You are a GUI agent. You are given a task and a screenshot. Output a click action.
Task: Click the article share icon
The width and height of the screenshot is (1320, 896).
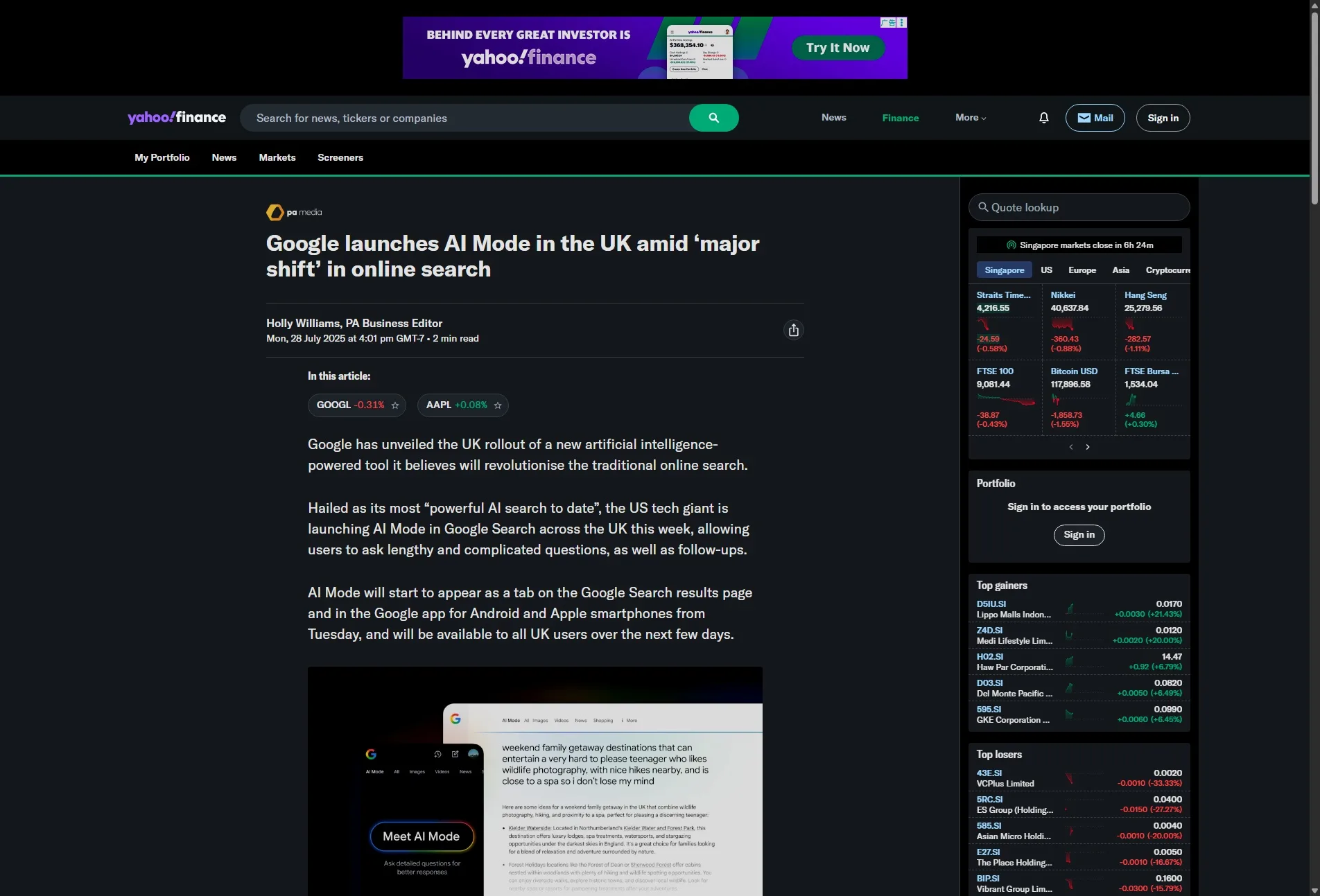click(x=793, y=330)
